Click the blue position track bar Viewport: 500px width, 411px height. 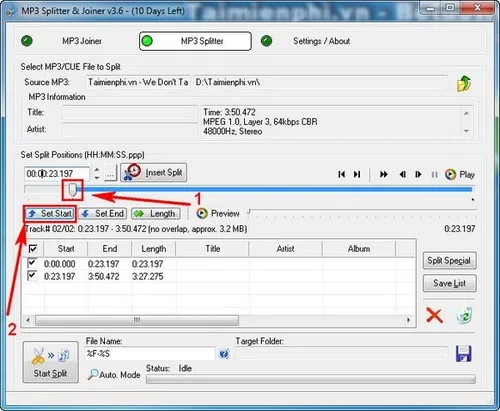coord(275,190)
